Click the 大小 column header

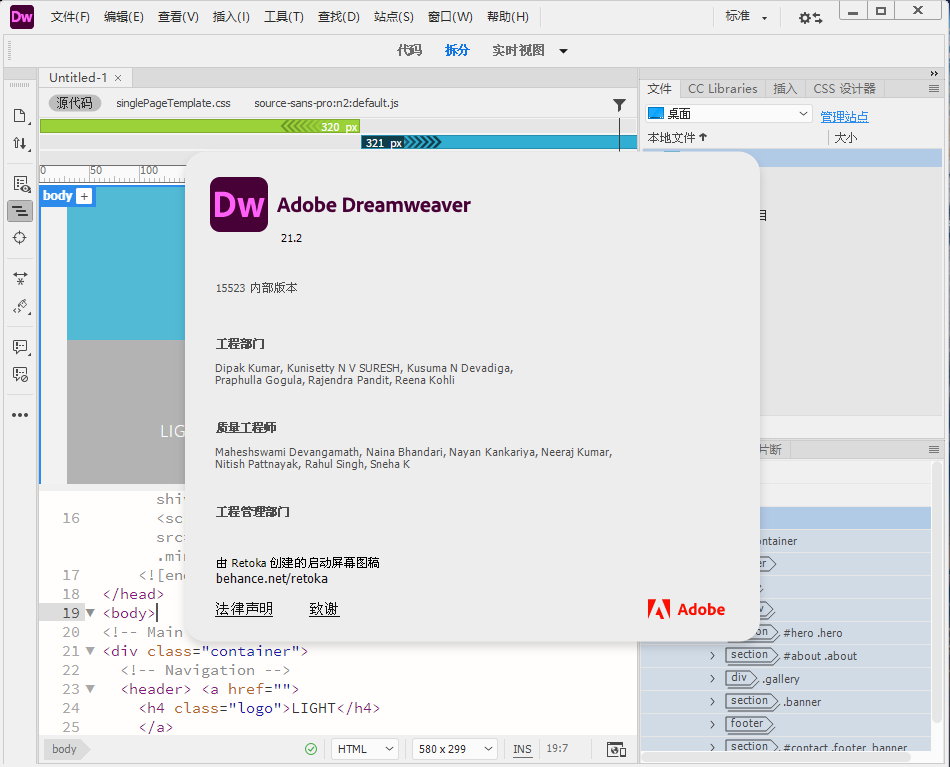point(846,138)
